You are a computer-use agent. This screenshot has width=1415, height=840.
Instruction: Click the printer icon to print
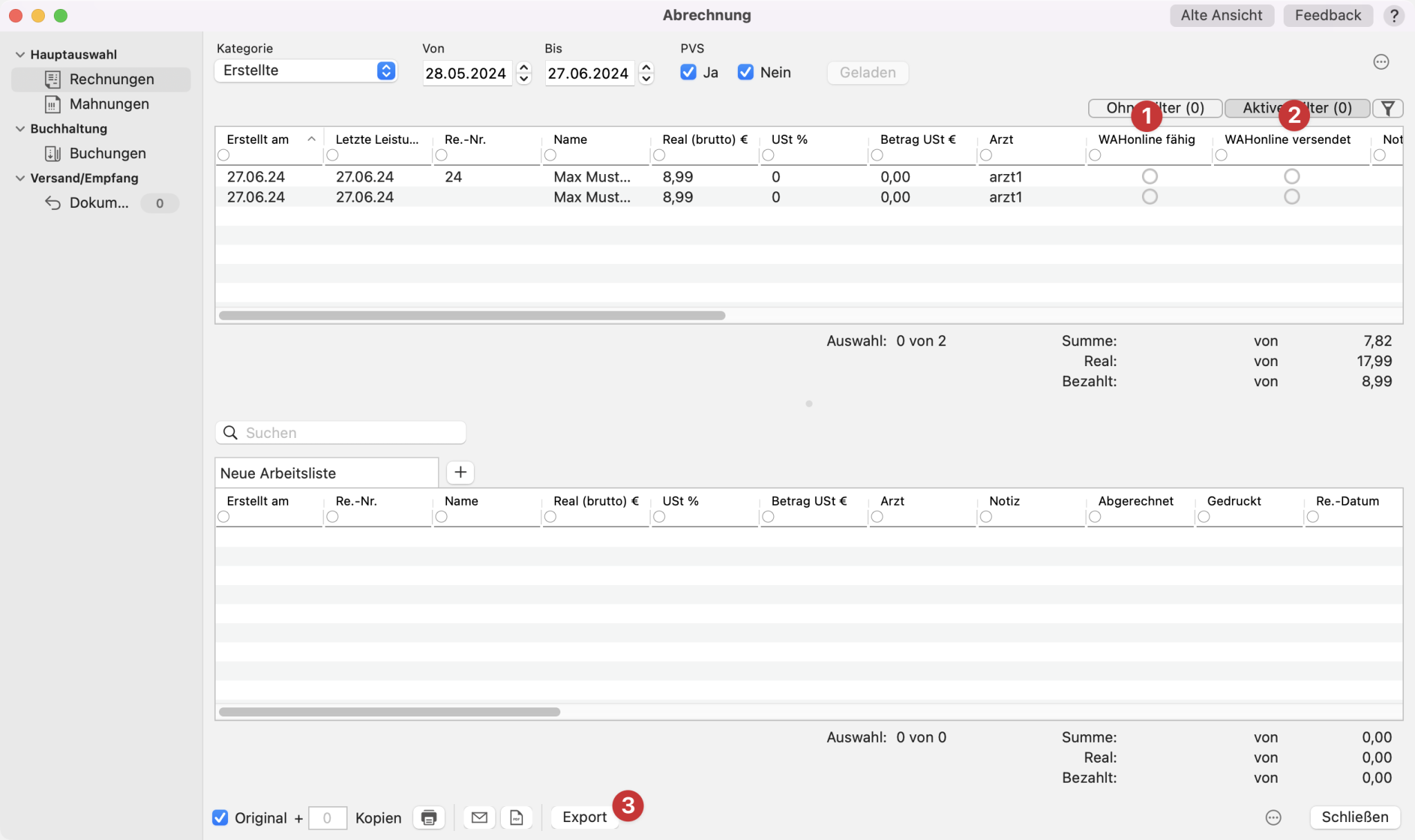tap(428, 817)
